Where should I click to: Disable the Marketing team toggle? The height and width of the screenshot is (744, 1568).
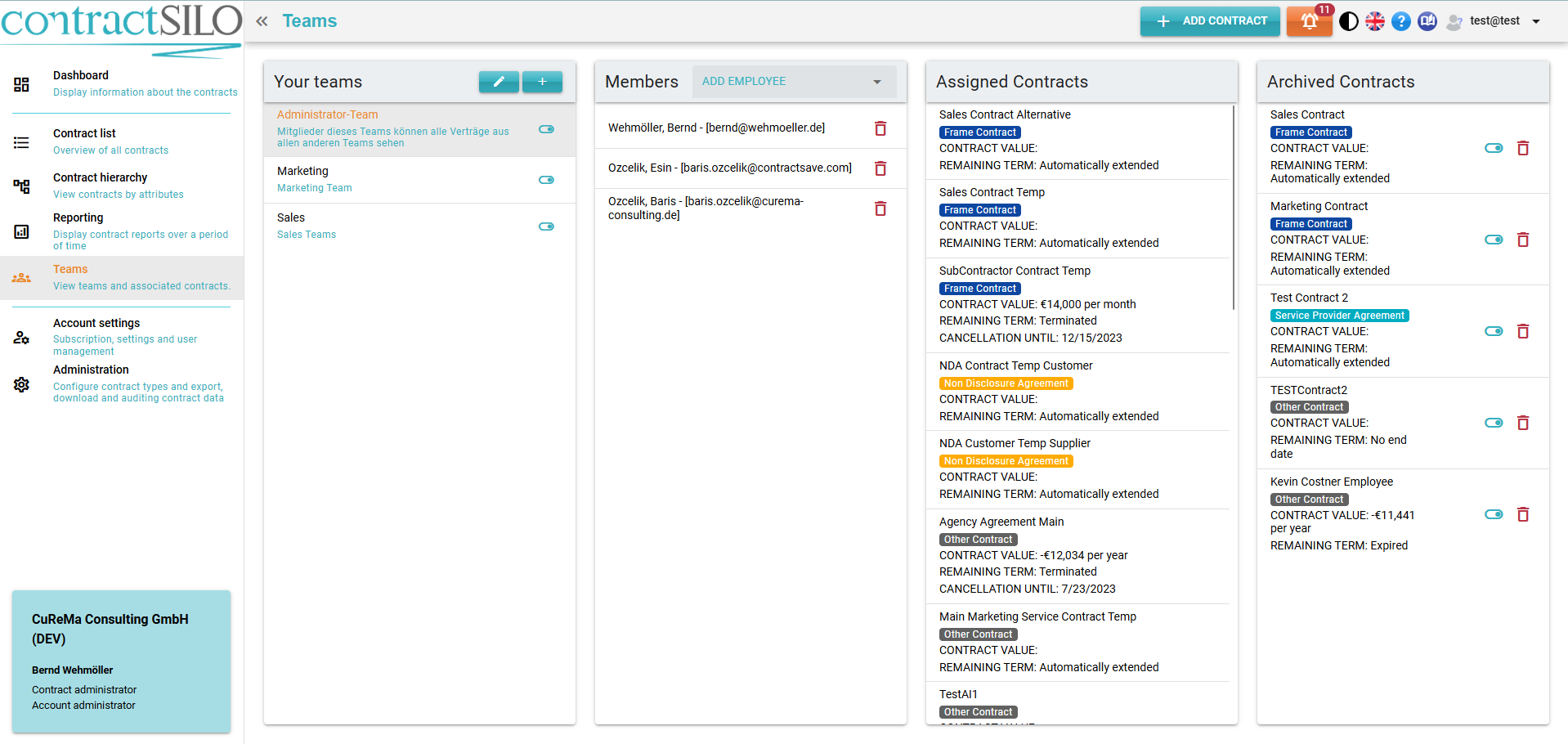tap(545, 180)
